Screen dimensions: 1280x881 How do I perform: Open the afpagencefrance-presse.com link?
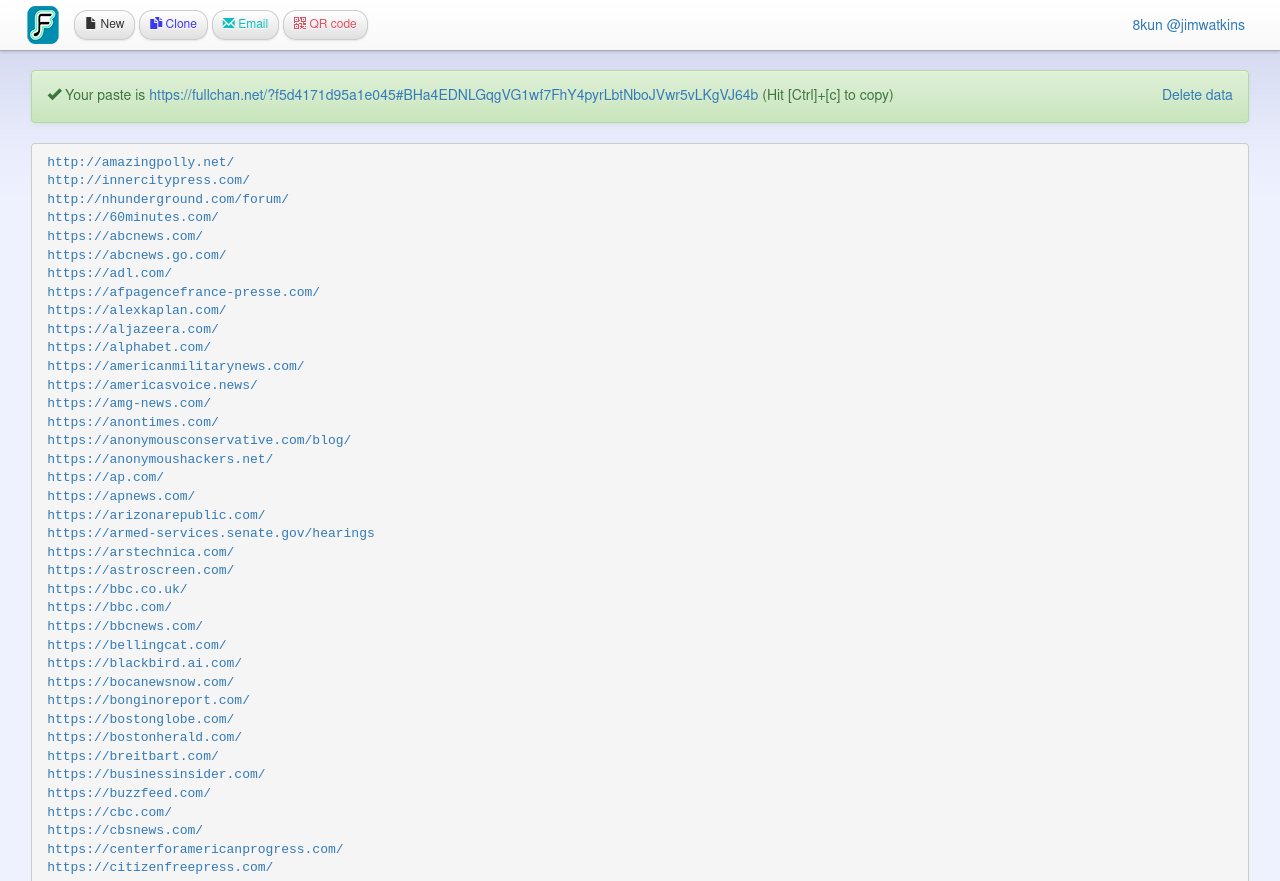[183, 292]
